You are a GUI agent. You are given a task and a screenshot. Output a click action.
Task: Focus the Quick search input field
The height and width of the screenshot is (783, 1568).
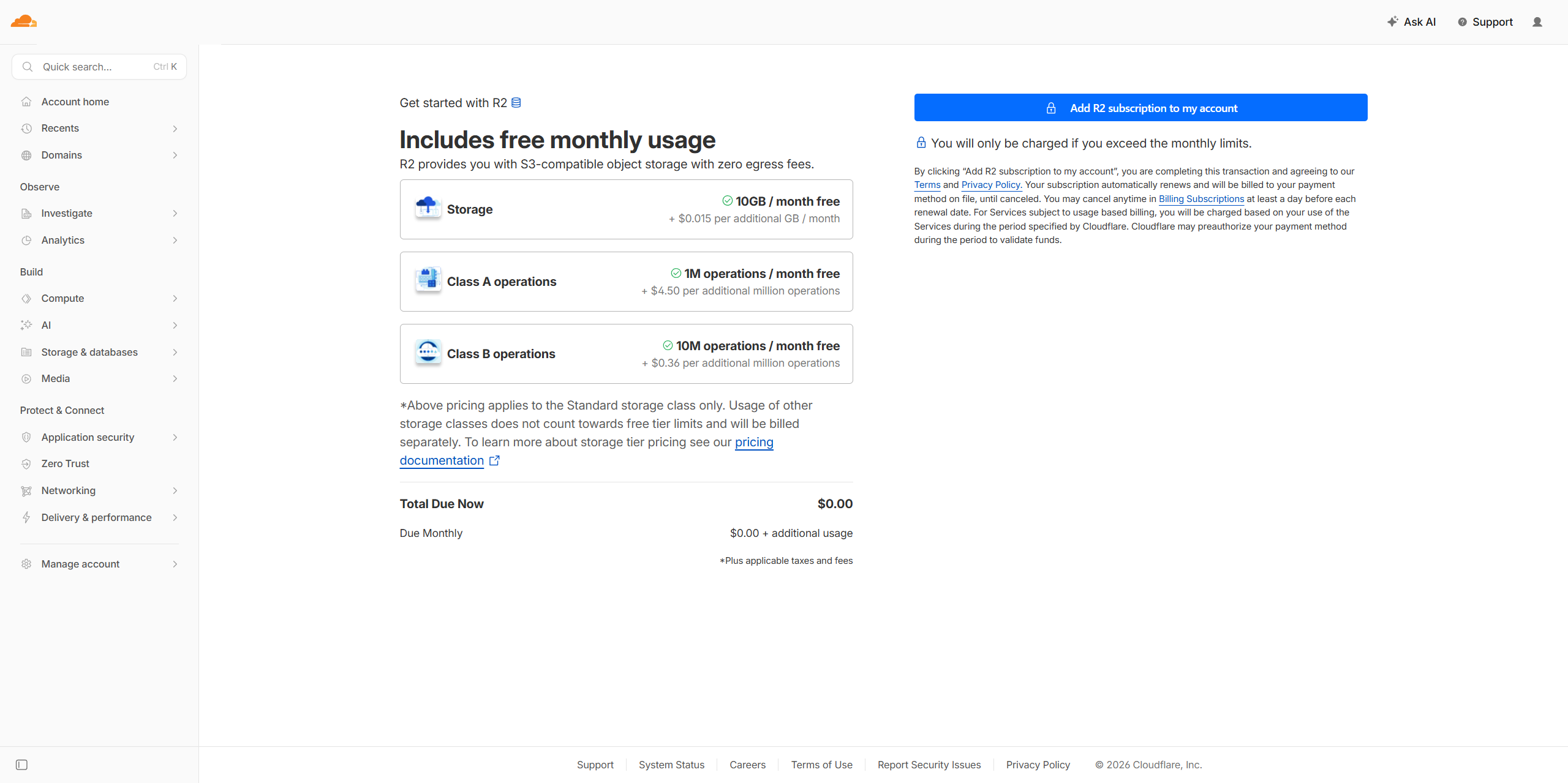tap(99, 67)
